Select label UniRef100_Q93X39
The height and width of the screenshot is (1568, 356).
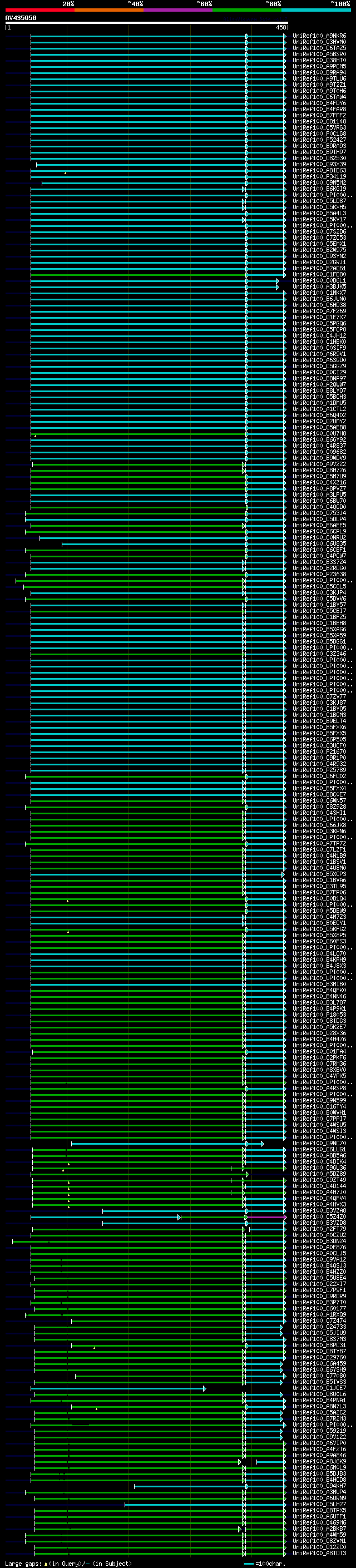coord(319,164)
